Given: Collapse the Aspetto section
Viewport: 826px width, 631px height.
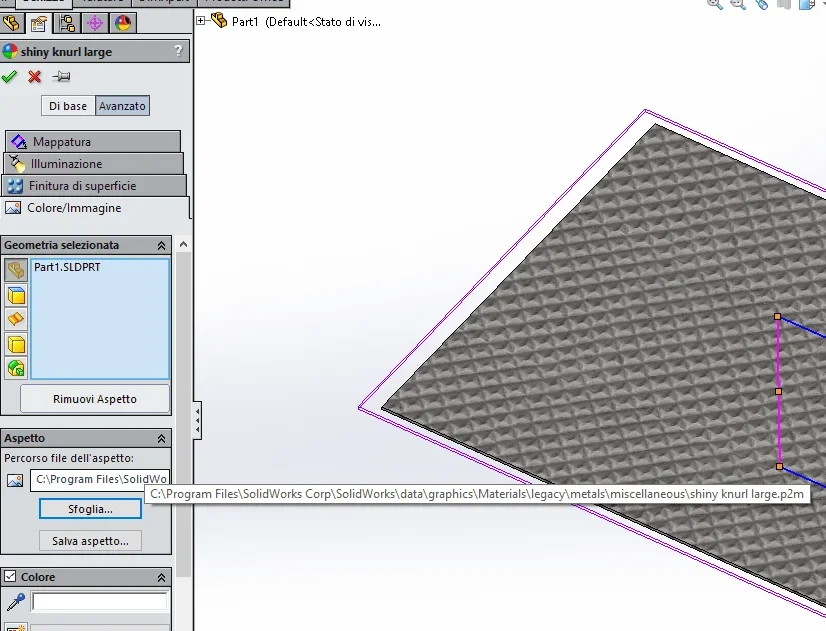Looking at the screenshot, I should [162, 438].
